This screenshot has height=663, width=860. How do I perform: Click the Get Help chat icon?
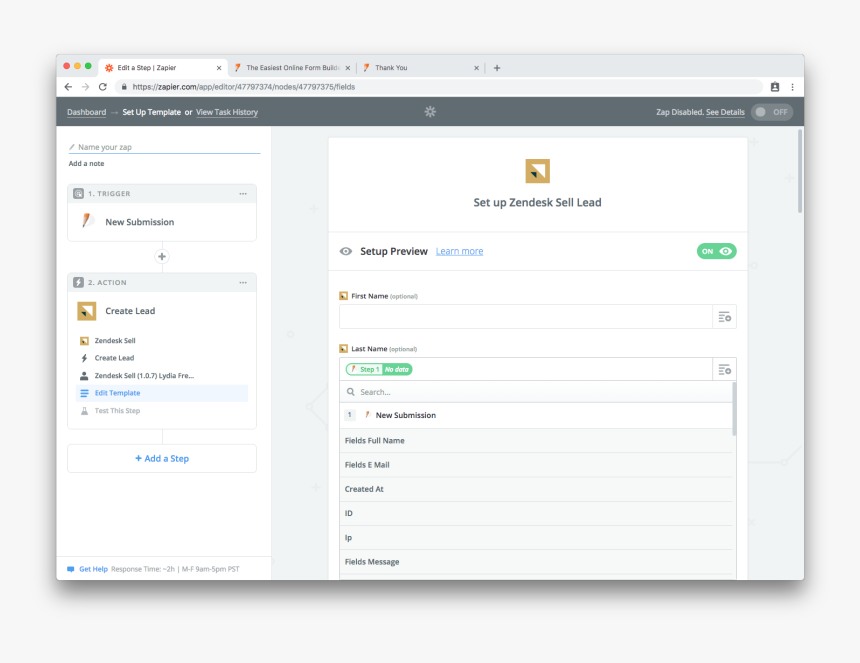[71, 569]
